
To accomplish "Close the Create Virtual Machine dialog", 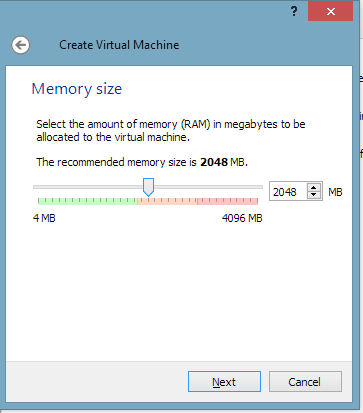I will click(x=330, y=11).
